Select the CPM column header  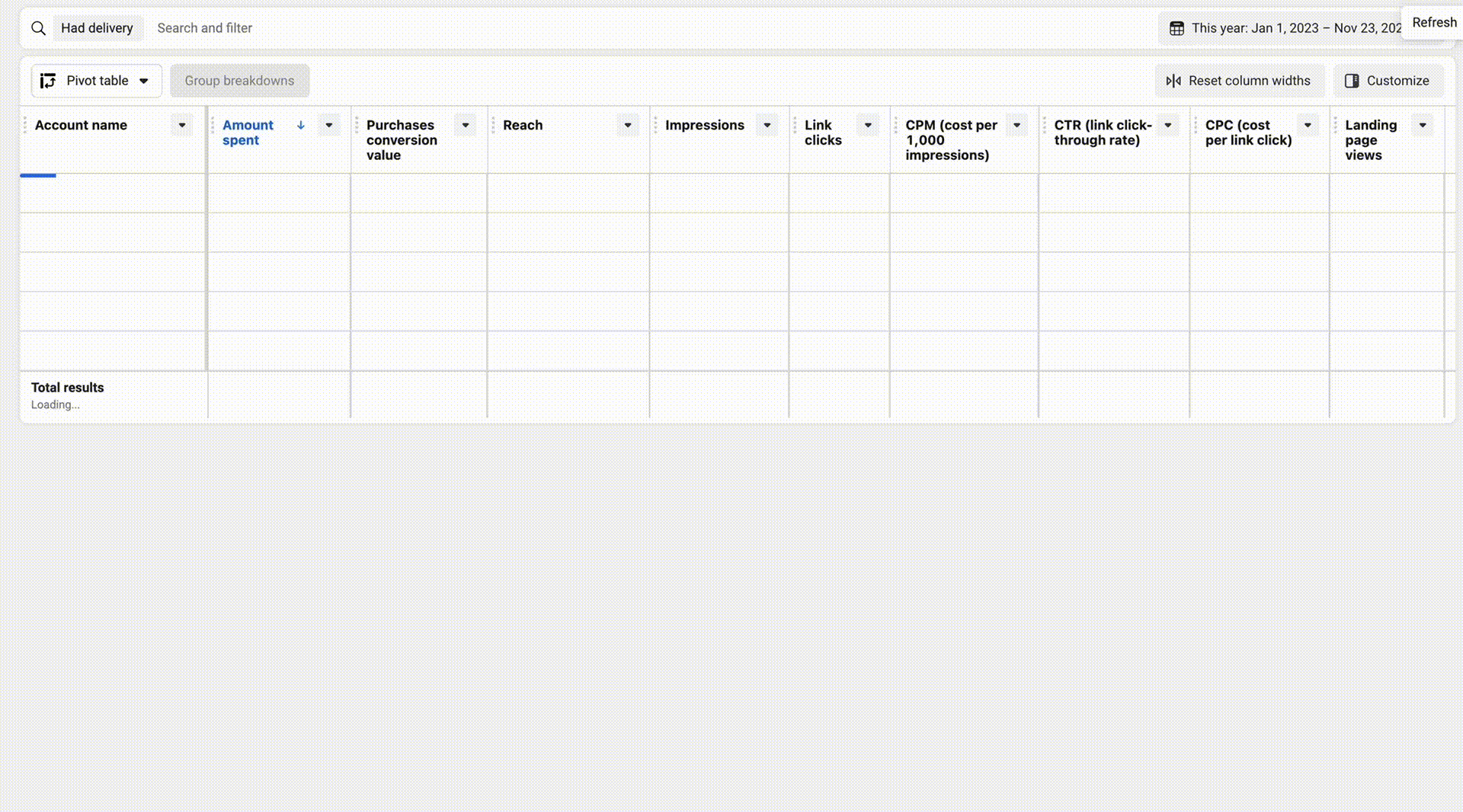coord(952,139)
